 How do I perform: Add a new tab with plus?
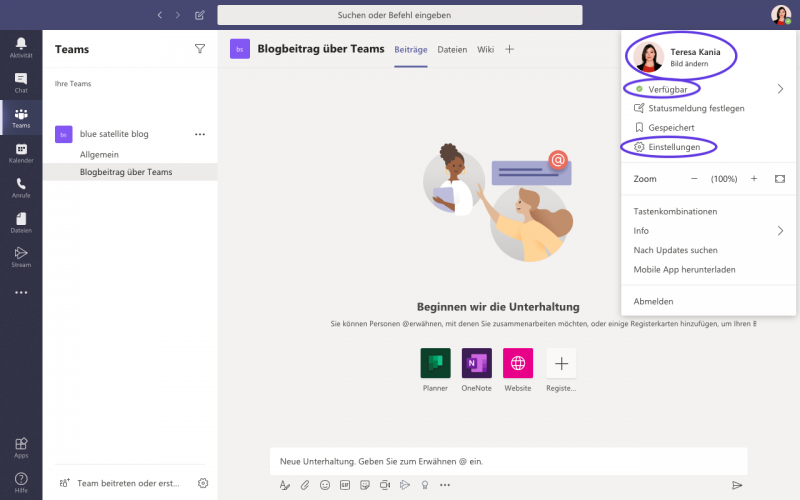click(x=509, y=49)
